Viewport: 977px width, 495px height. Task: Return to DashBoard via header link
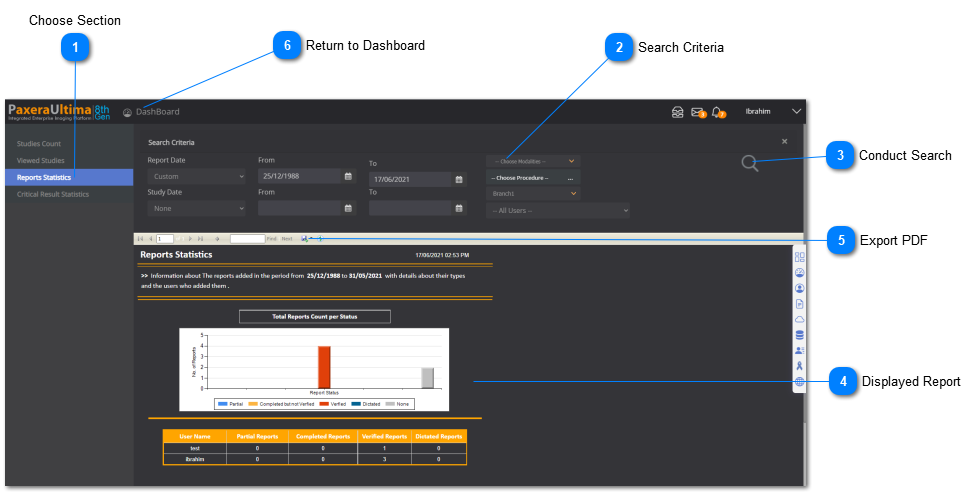coord(157,112)
